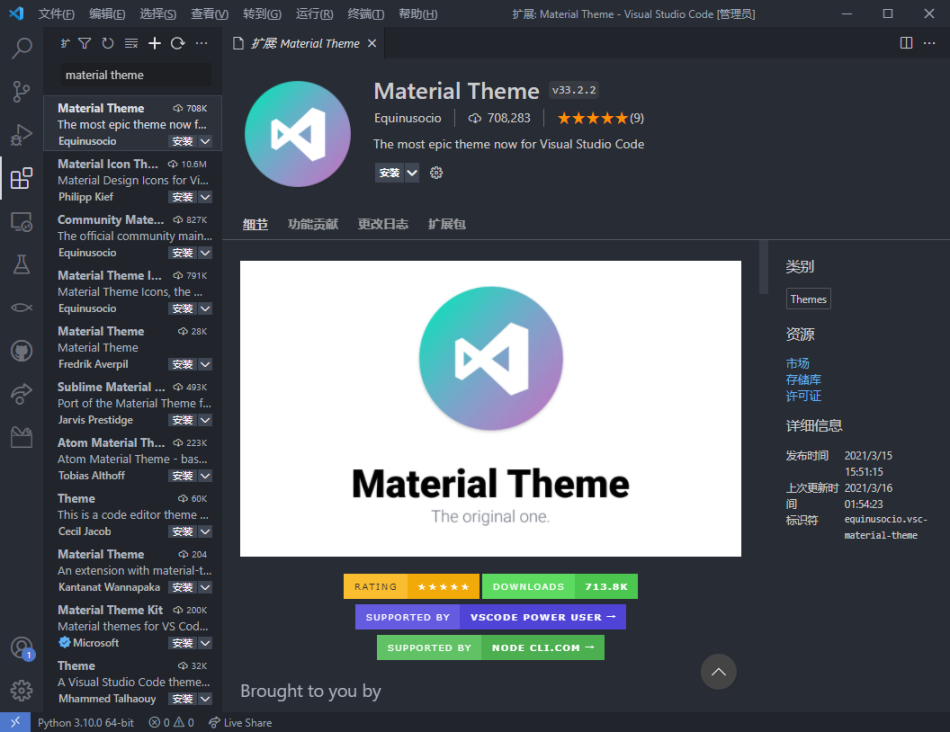Screen dimensions: 950x732
Task: Clear extensions search results
Action: (131, 43)
